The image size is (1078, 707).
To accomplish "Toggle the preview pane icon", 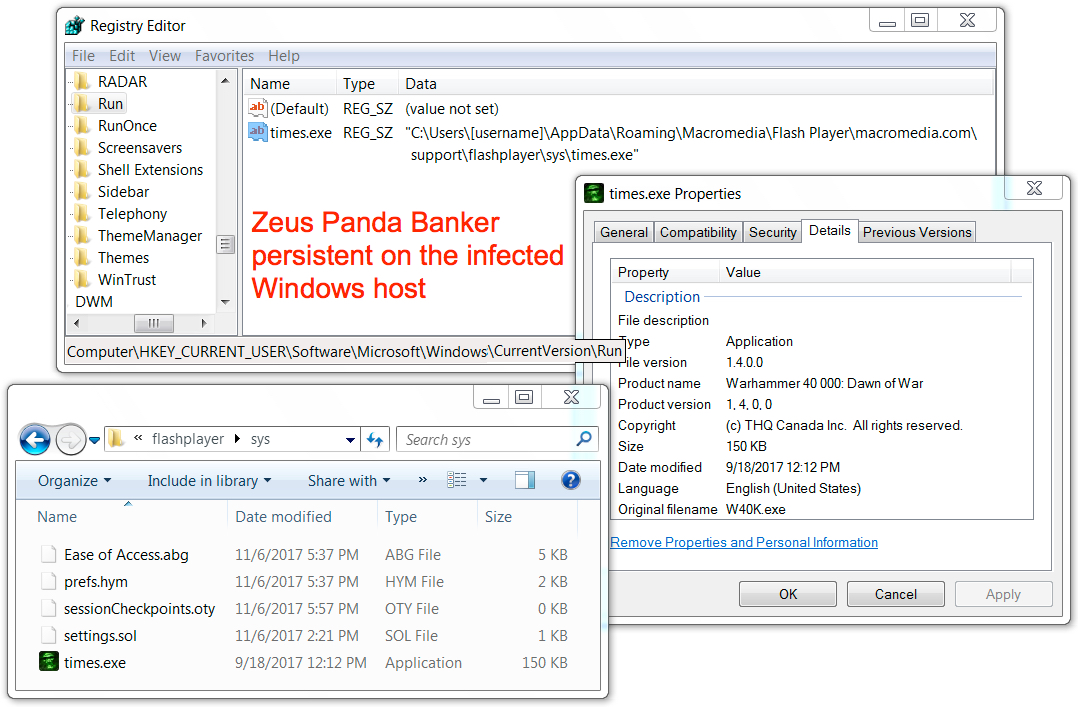I will pos(525,480).
